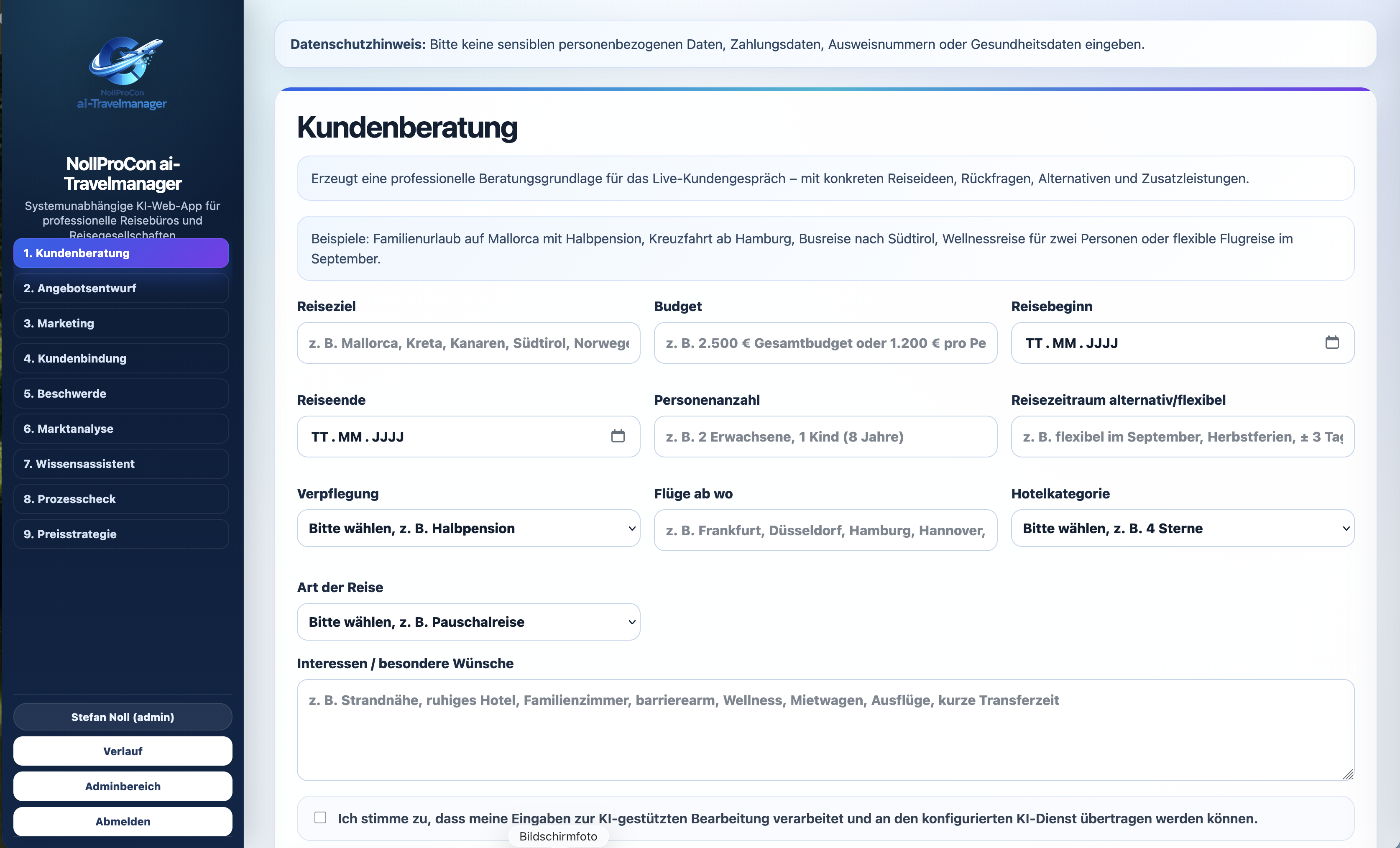Image resolution: width=1400 pixels, height=848 pixels.
Task: Open the Verlauf history button
Action: pos(123,751)
